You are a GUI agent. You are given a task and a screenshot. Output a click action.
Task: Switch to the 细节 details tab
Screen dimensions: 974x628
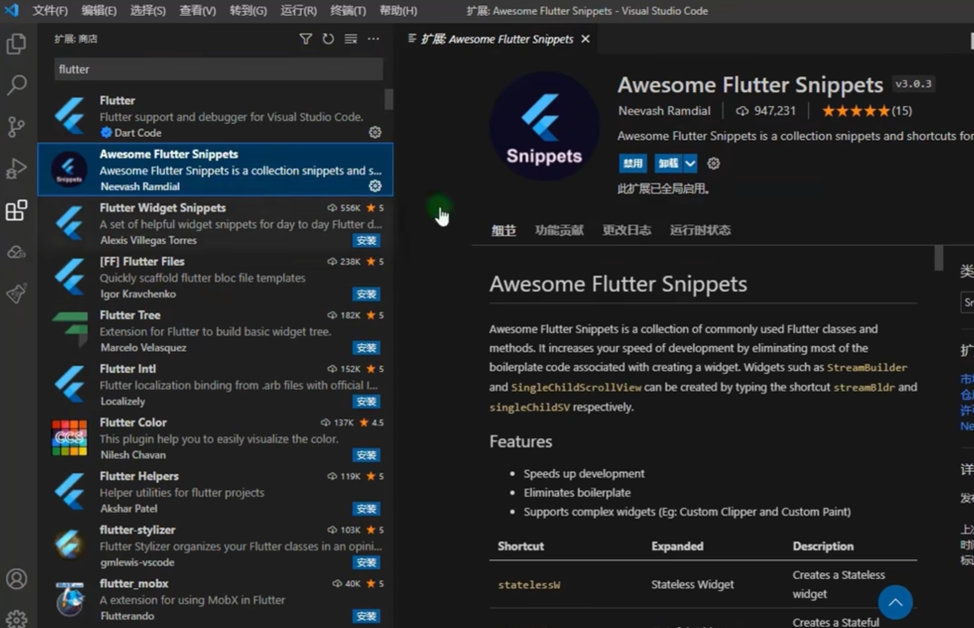point(504,230)
